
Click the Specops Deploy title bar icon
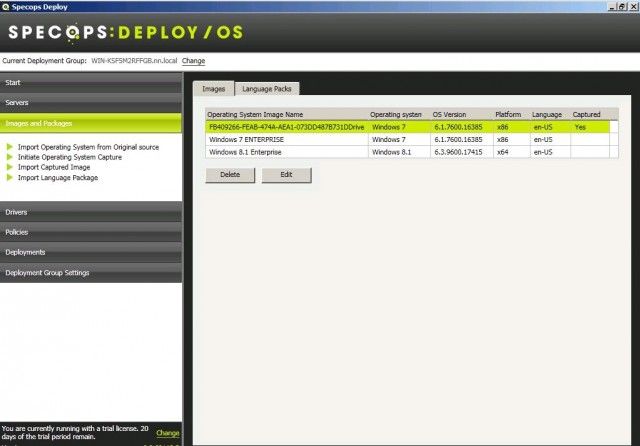click(5, 7)
